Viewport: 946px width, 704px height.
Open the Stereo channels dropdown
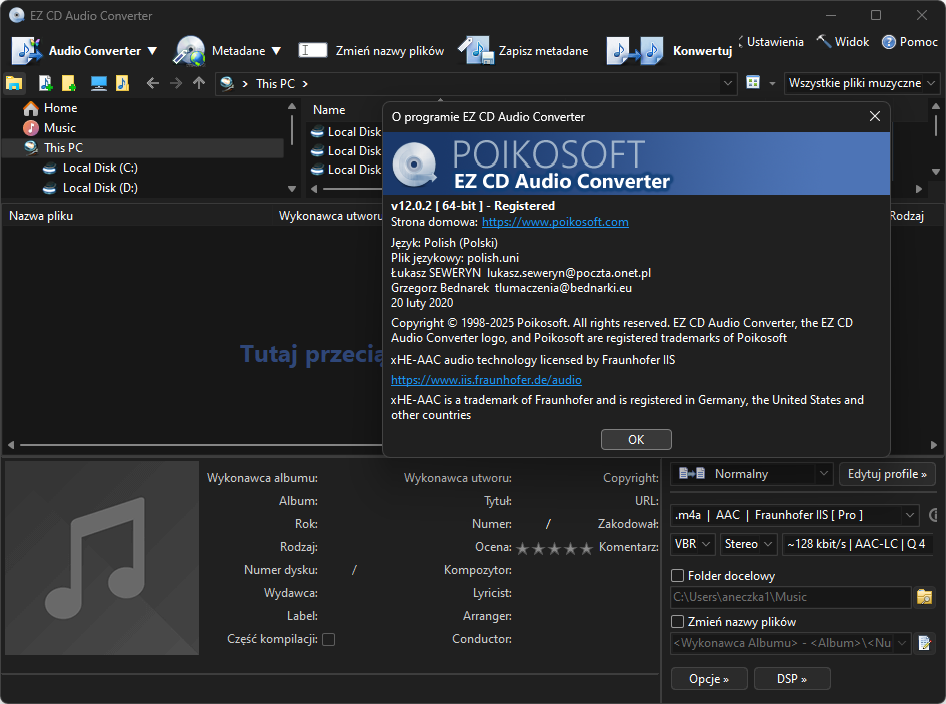point(748,544)
